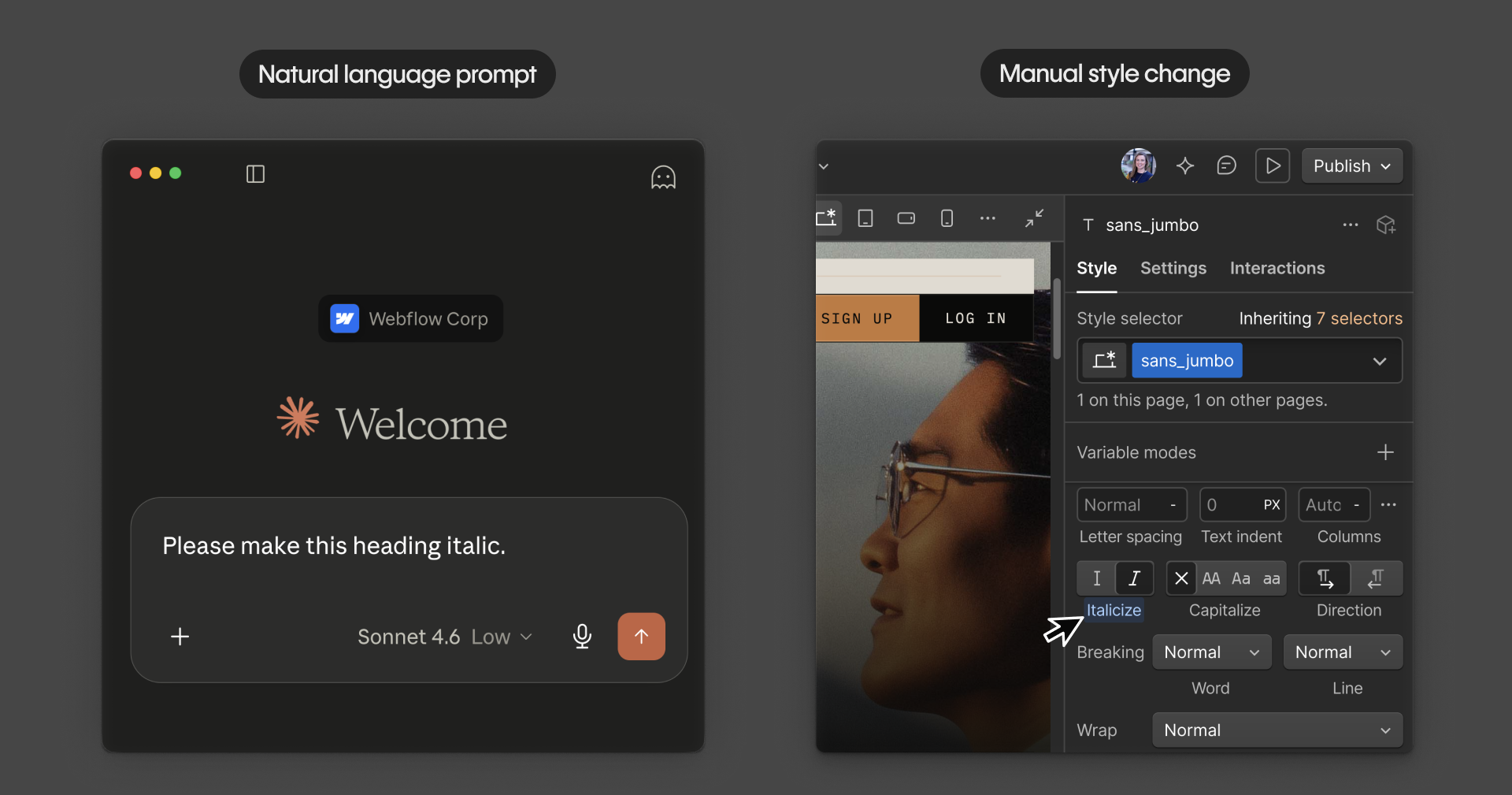Open the Word breaking Normal dropdown
This screenshot has width=1512, height=795.
click(1212, 652)
